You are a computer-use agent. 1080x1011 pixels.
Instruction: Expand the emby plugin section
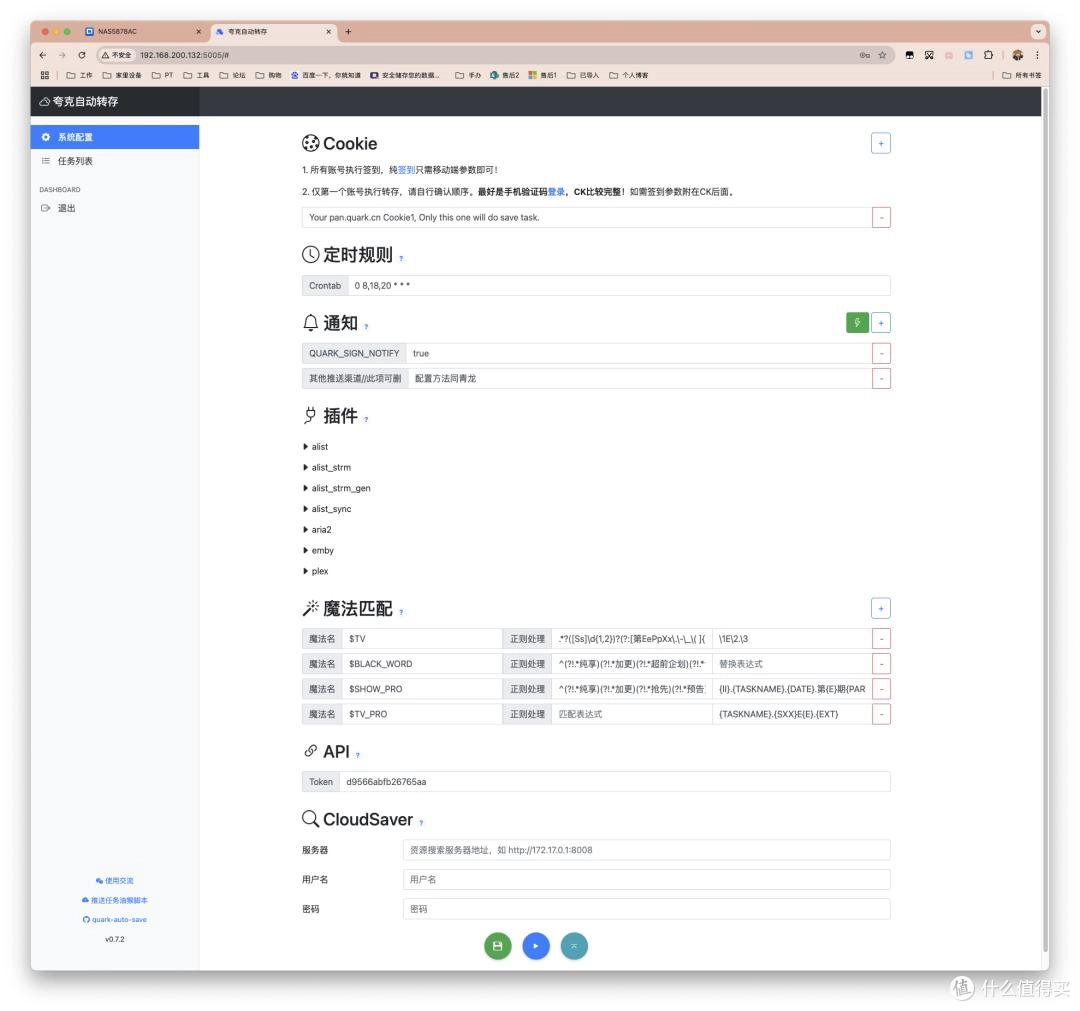pos(318,550)
